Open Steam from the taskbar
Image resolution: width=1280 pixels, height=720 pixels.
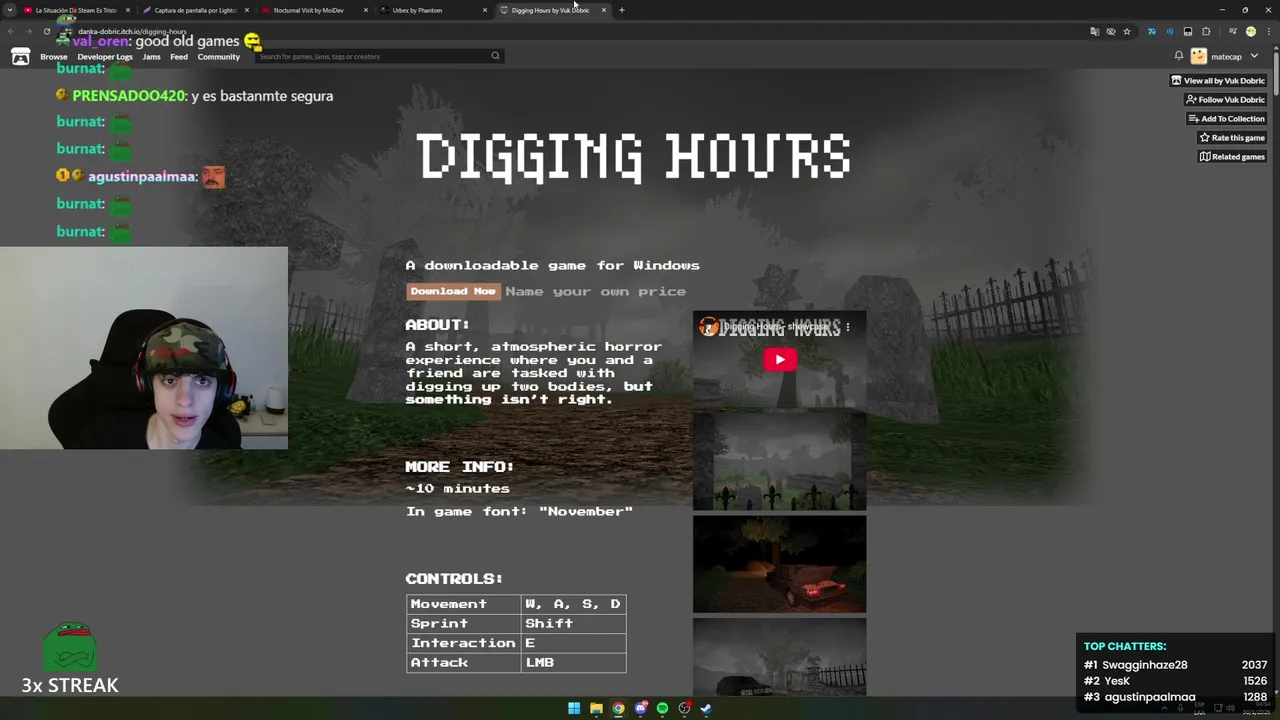click(x=706, y=708)
